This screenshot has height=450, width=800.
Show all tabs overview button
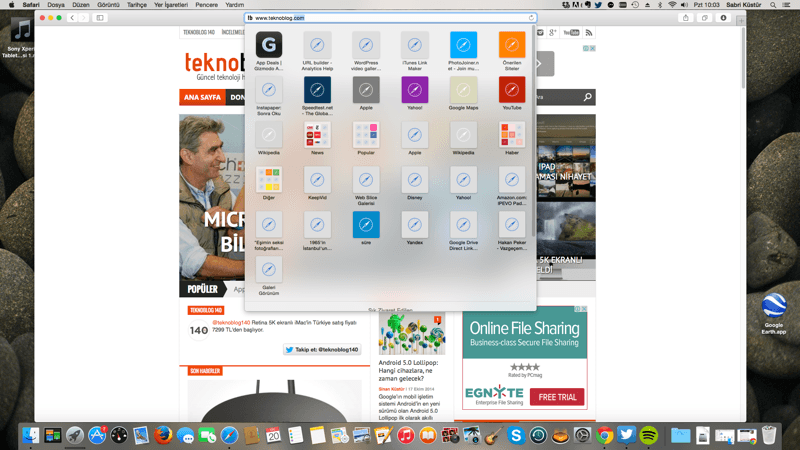point(705,18)
